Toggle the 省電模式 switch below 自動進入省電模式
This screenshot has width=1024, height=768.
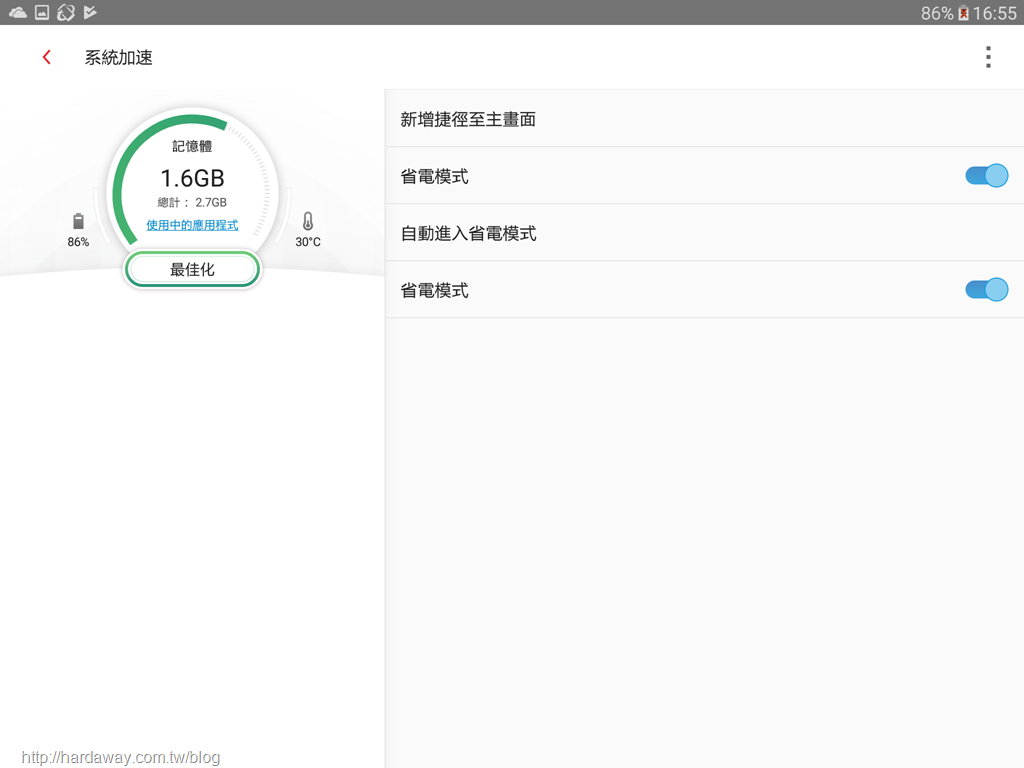click(x=986, y=290)
